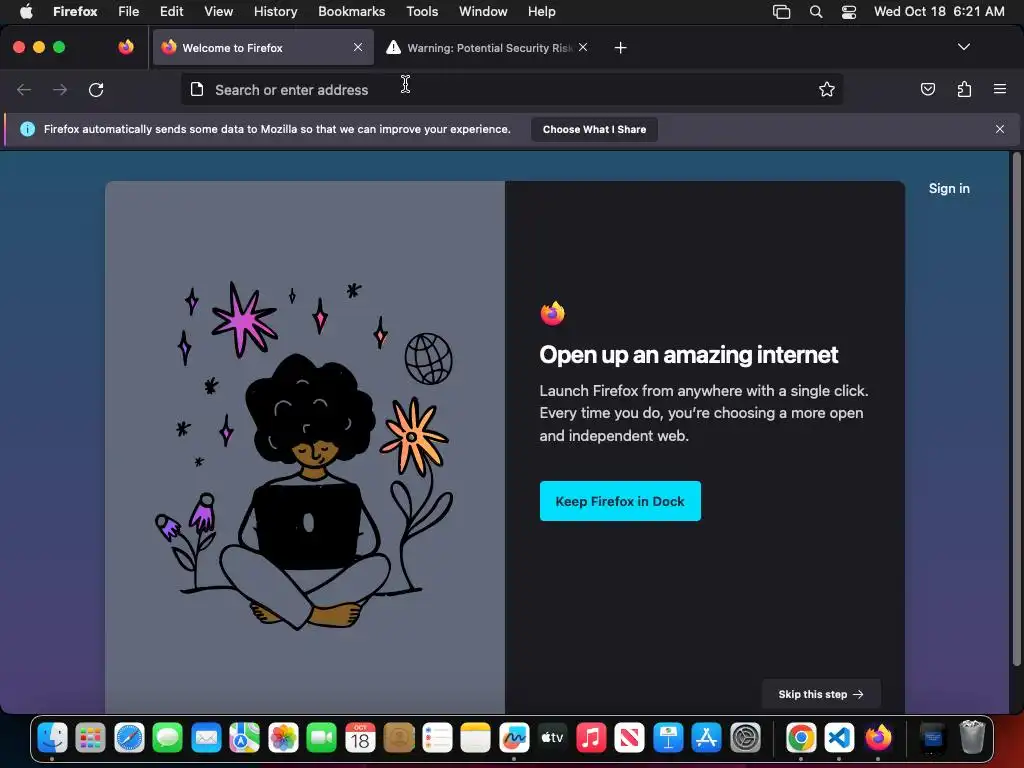Open the Window menu
This screenshot has width=1024, height=768.
point(483,11)
